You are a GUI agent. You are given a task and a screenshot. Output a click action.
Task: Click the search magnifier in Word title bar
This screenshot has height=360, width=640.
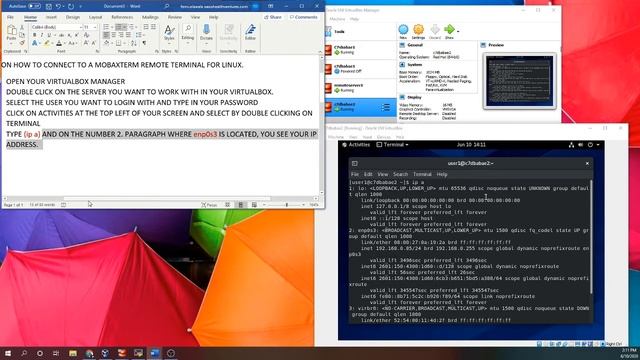tap(167, 7)
